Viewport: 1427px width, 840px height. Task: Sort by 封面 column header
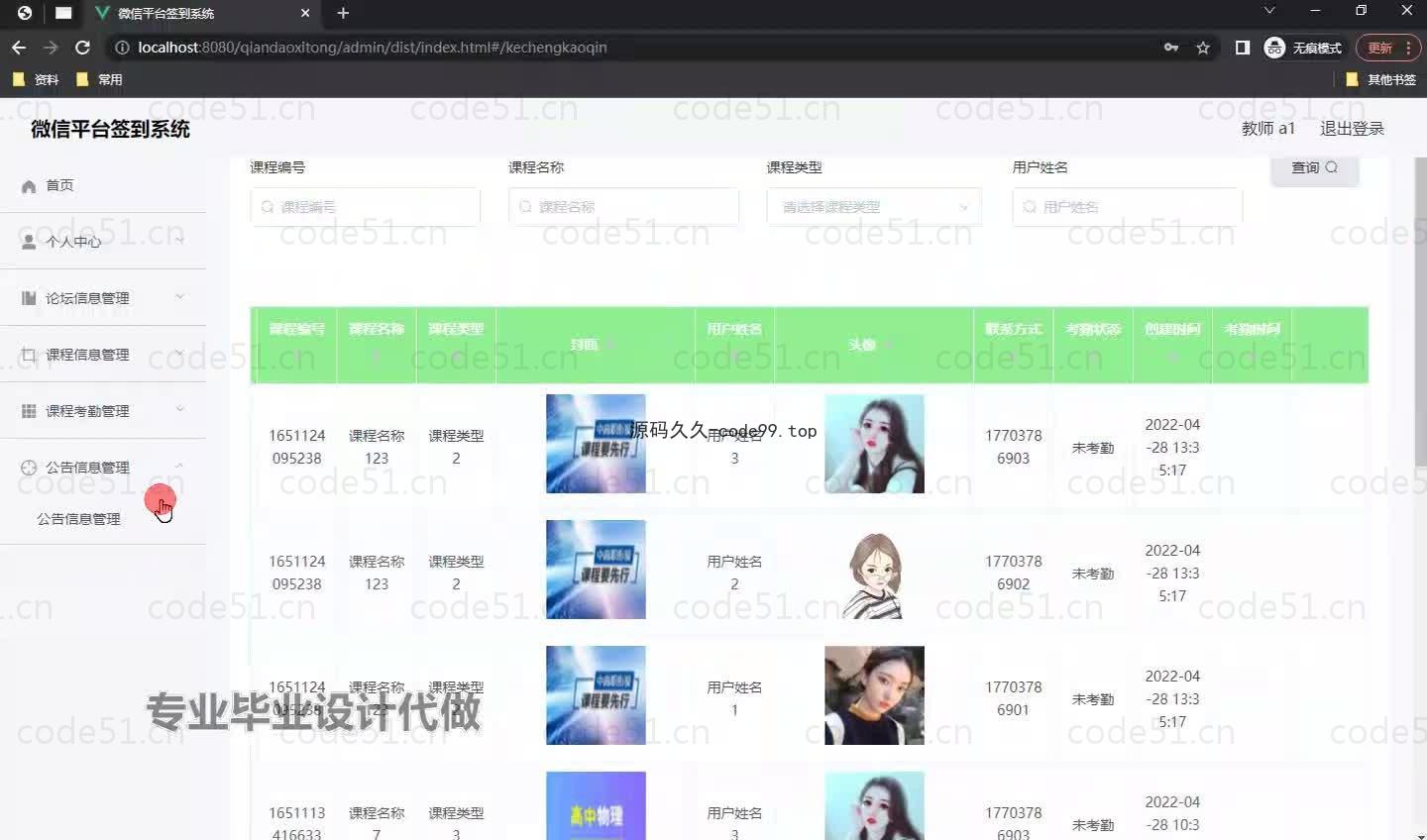(x=595, y=345)
